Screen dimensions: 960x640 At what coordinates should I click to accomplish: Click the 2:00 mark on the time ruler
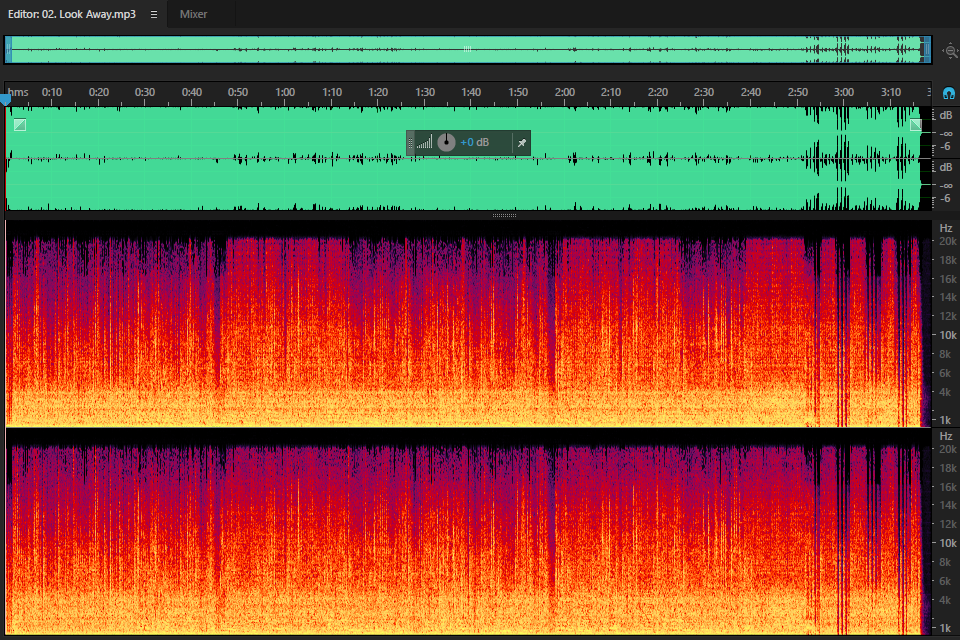click(x=564, y=92)
